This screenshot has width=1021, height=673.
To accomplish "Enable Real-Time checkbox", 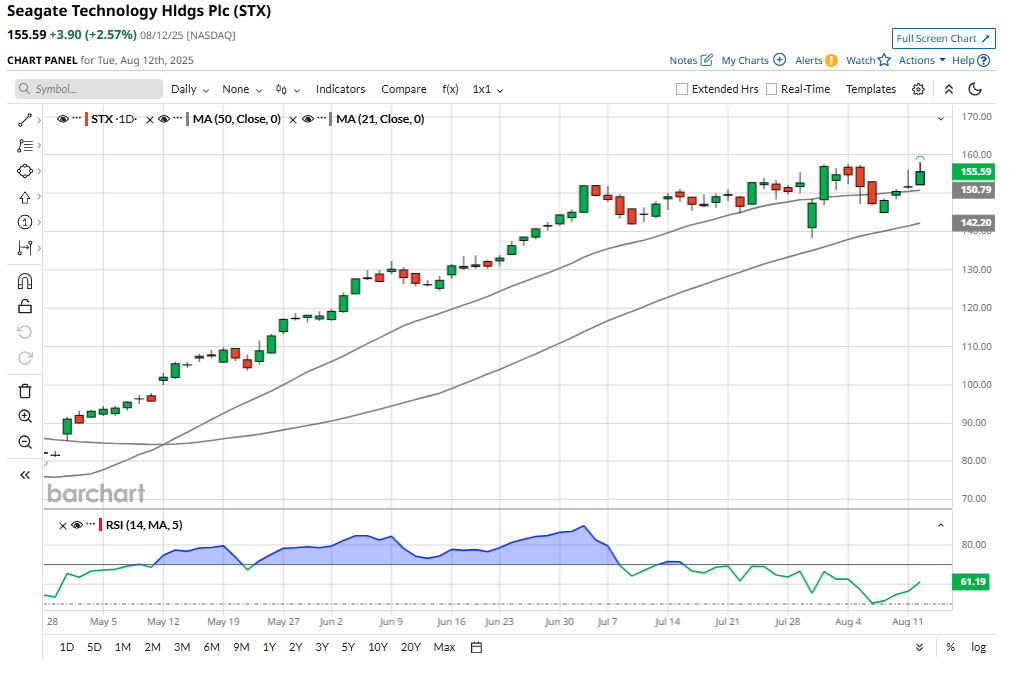I will (x=772, y=89).
